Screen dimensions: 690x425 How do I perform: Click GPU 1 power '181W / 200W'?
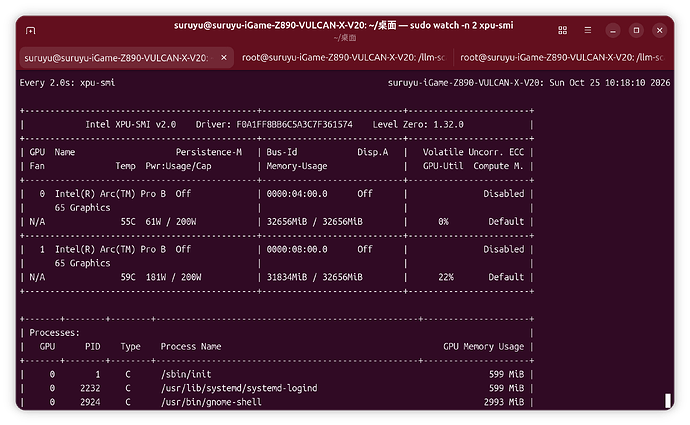pyautogui.click(x=173, y=277)
